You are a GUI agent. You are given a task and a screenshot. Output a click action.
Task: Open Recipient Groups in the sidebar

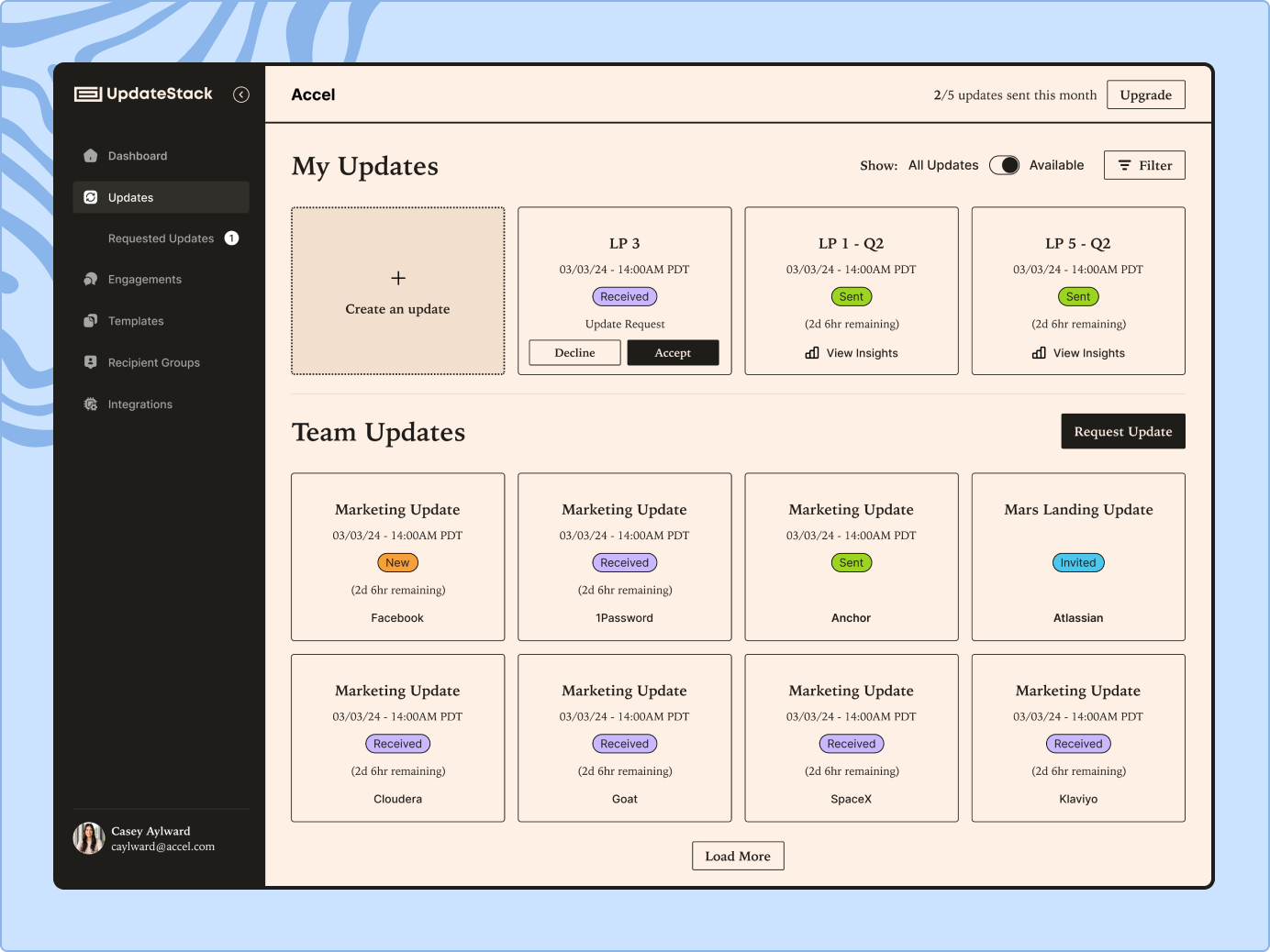pos(161,362)
